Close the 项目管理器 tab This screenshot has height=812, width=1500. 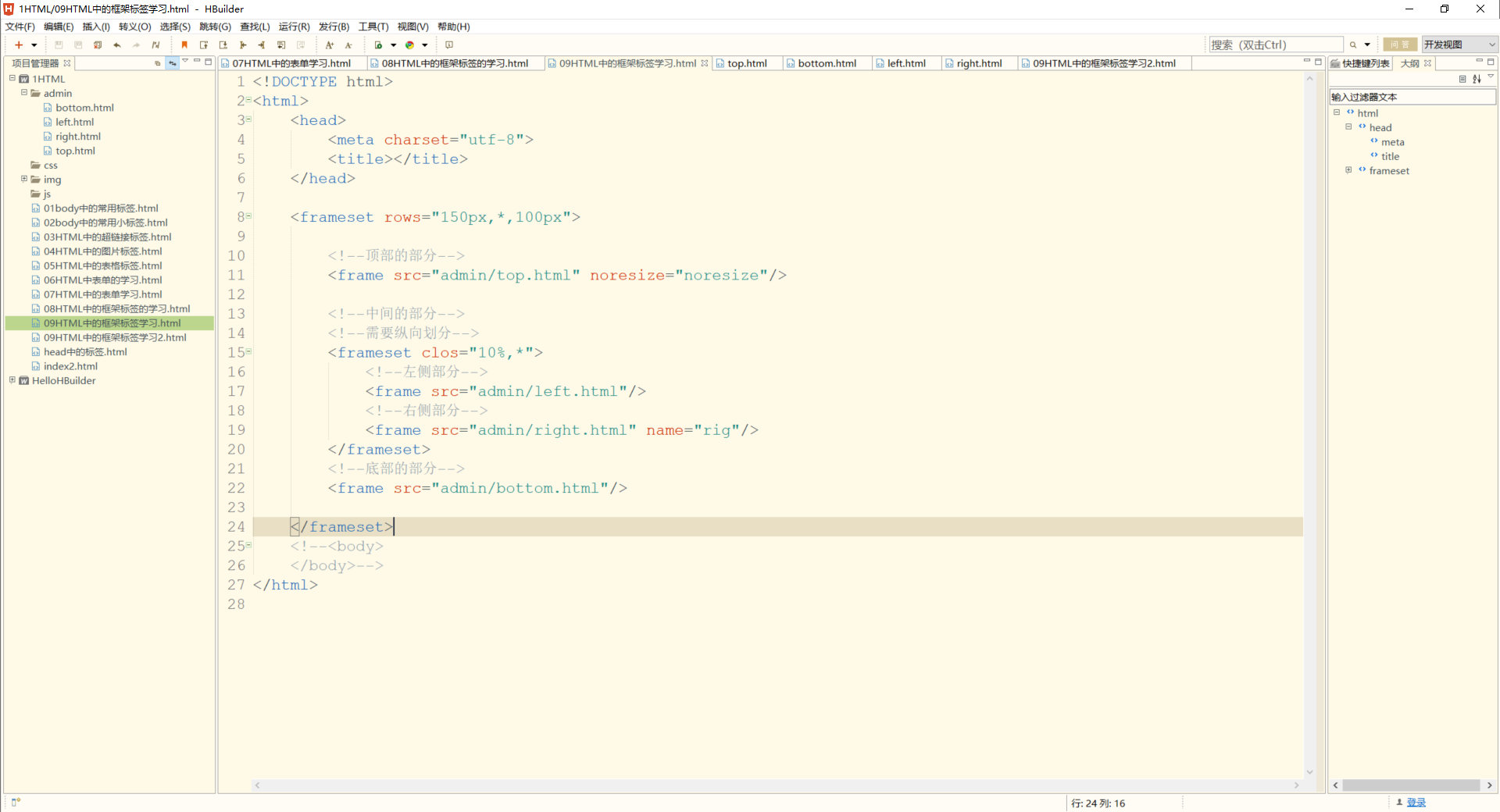click(x=67, y=63)
